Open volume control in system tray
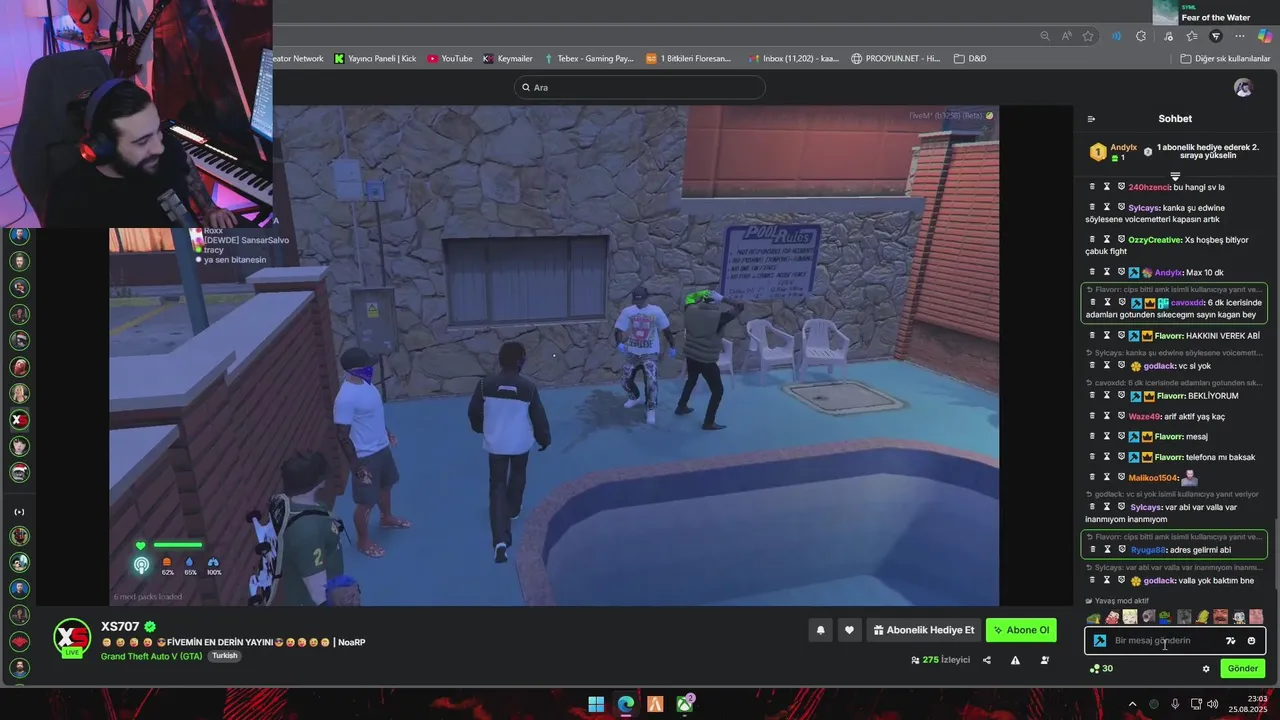This screenshot has height=720, width=1280. point(1212,704)
